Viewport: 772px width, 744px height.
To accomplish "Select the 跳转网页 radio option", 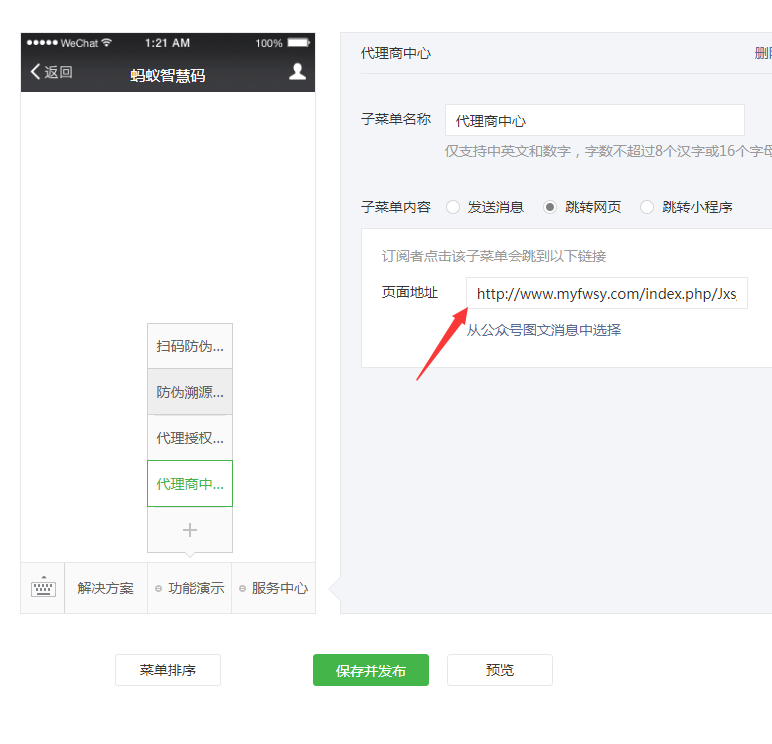I will coord(550,207).
